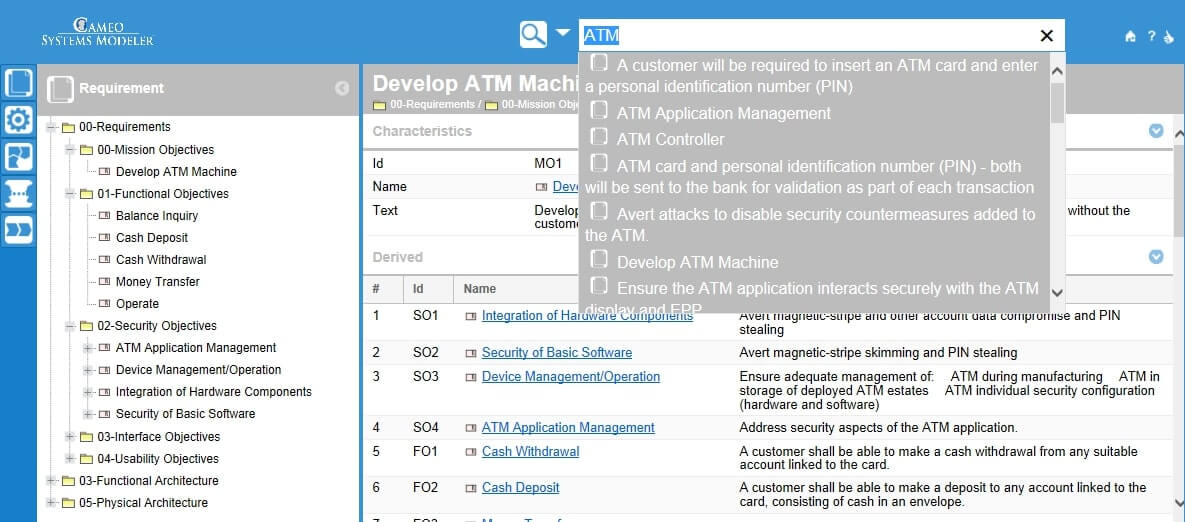Choose 'Develop ATM Machine' search suggestion

[x=698, y=262]
